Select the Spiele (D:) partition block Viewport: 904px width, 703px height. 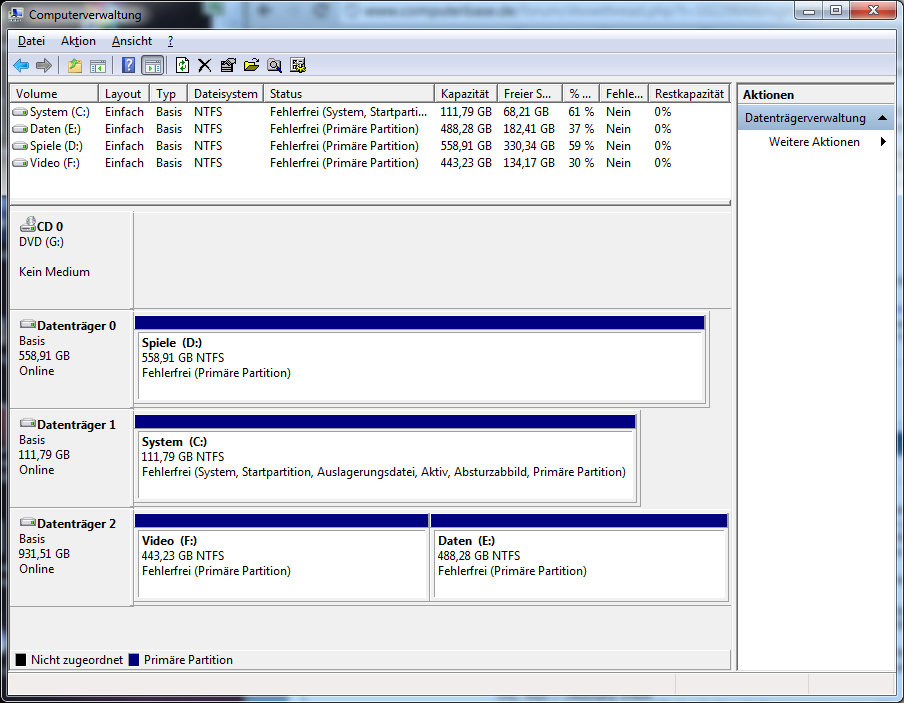point(420,359)
